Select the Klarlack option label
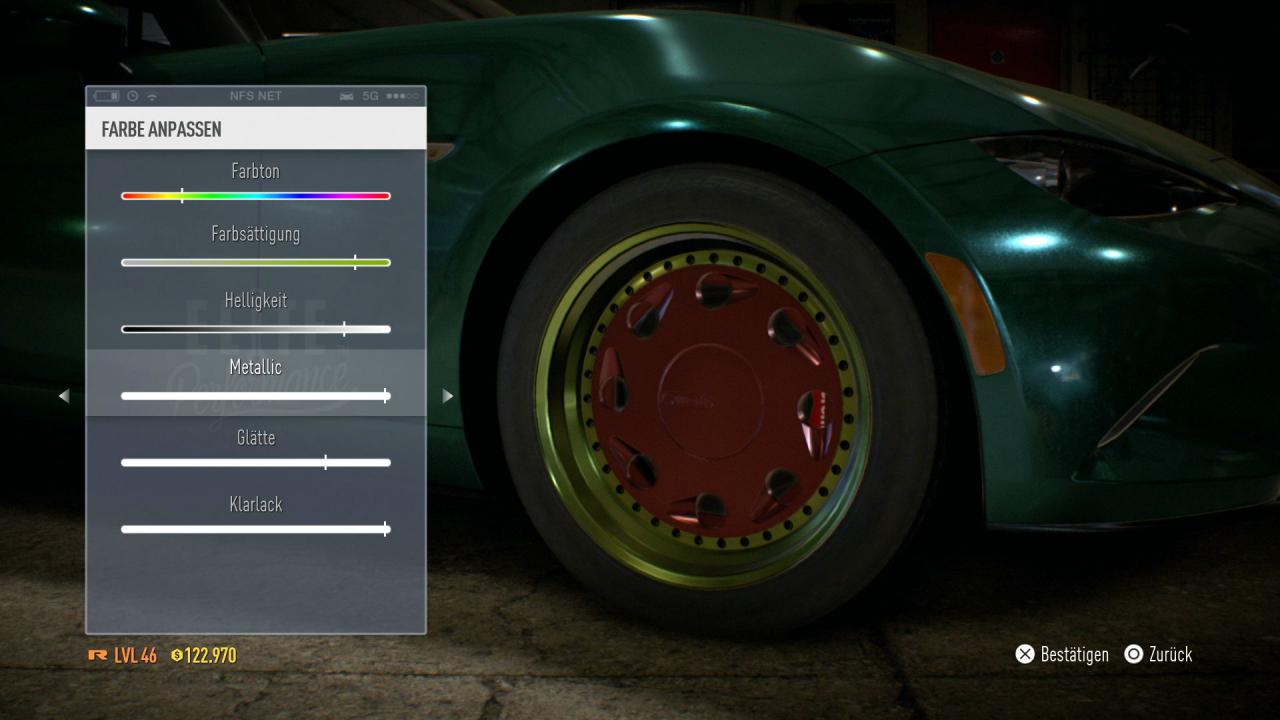1280x720 pixels. 256,504
